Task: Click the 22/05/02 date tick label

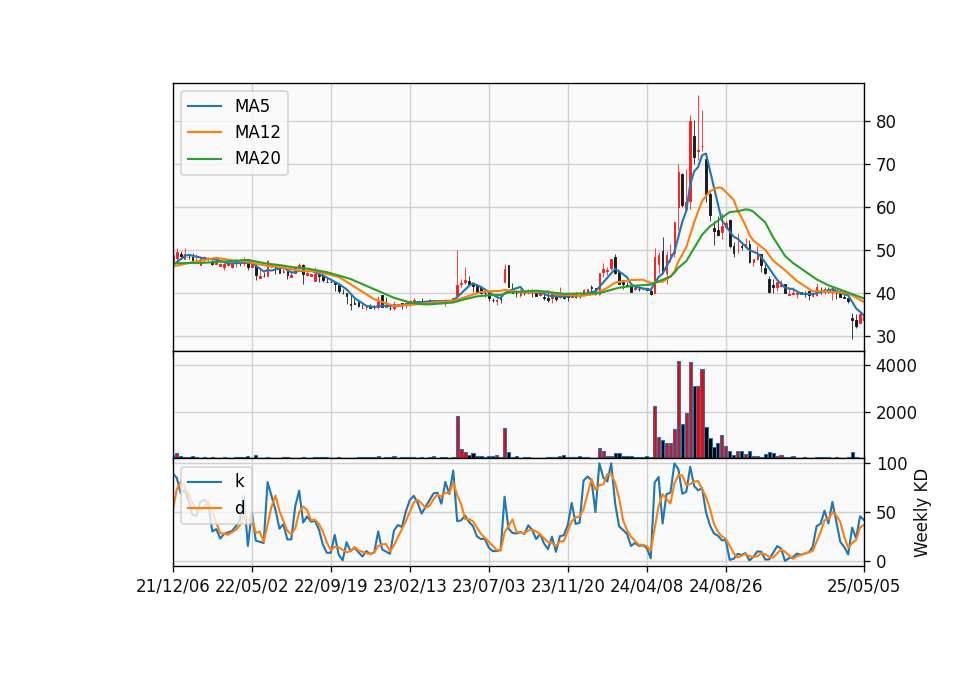Action: [252, 586]
